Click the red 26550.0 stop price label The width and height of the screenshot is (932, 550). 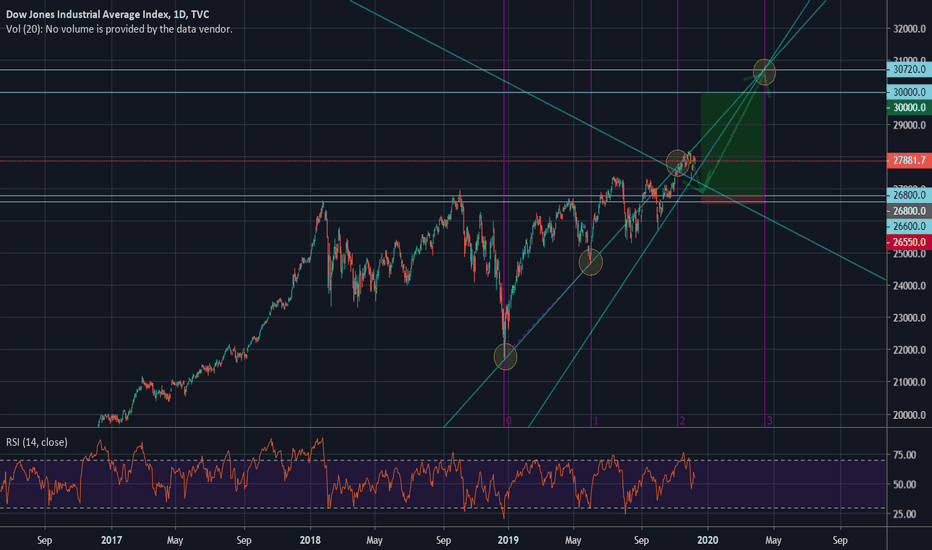[x=909, y=242]
